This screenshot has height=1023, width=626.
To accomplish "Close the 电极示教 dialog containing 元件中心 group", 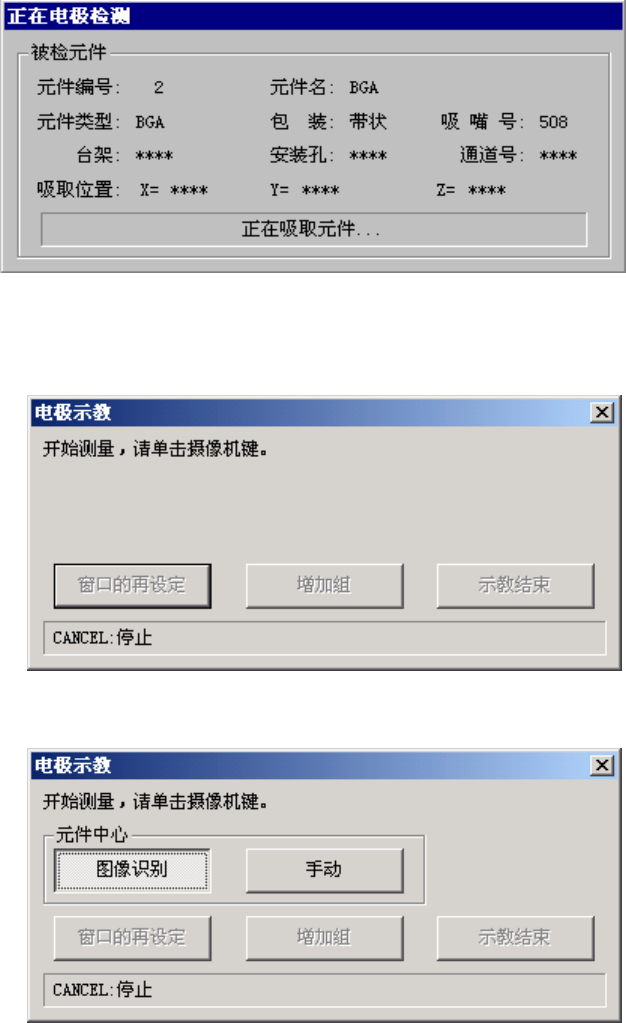I will point(602,765).
